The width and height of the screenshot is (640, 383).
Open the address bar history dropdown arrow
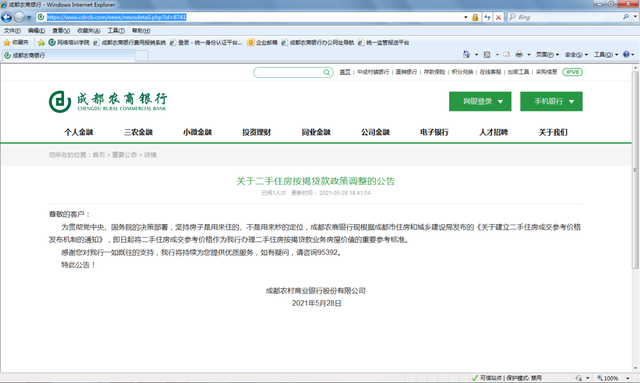click(x=466, y=17)
